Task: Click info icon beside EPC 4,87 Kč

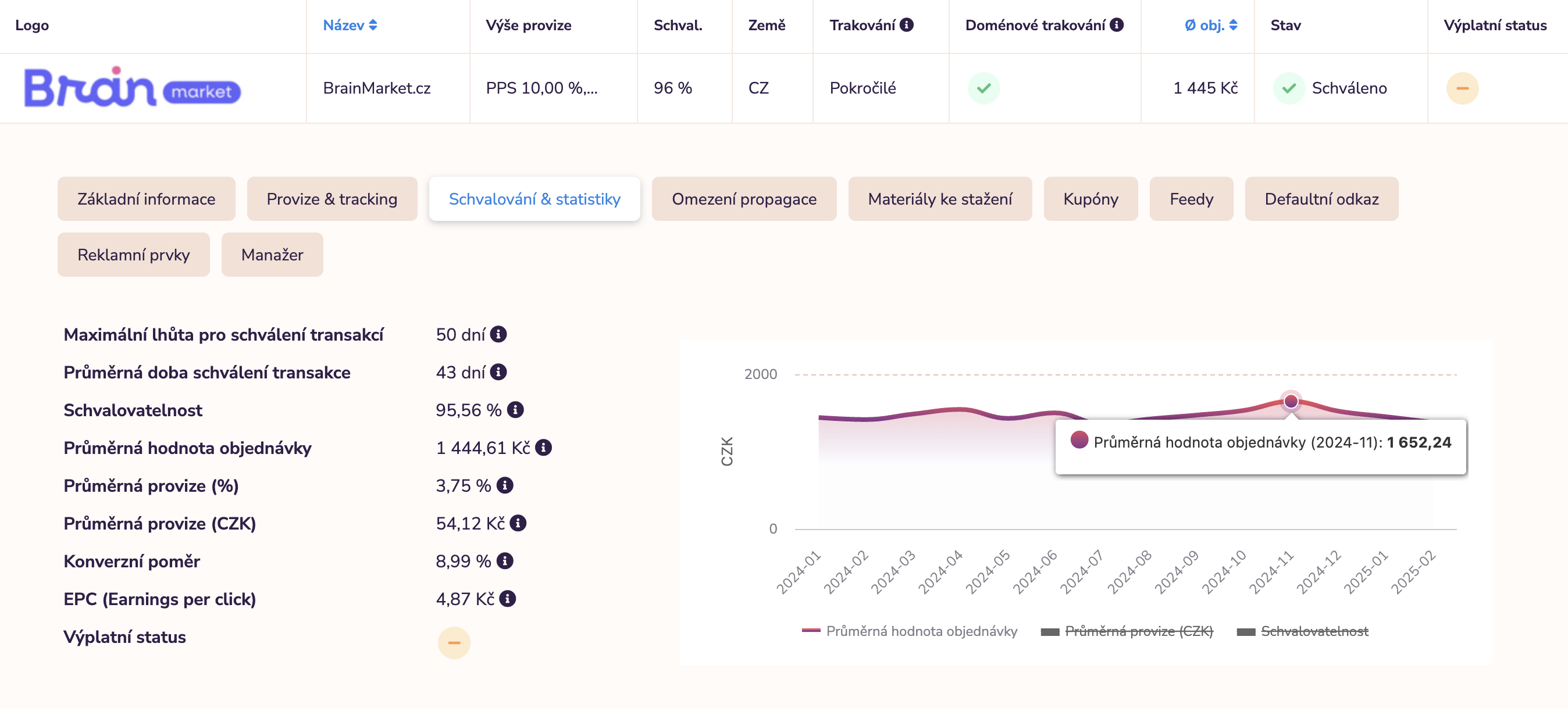Action: coord(508,599)
